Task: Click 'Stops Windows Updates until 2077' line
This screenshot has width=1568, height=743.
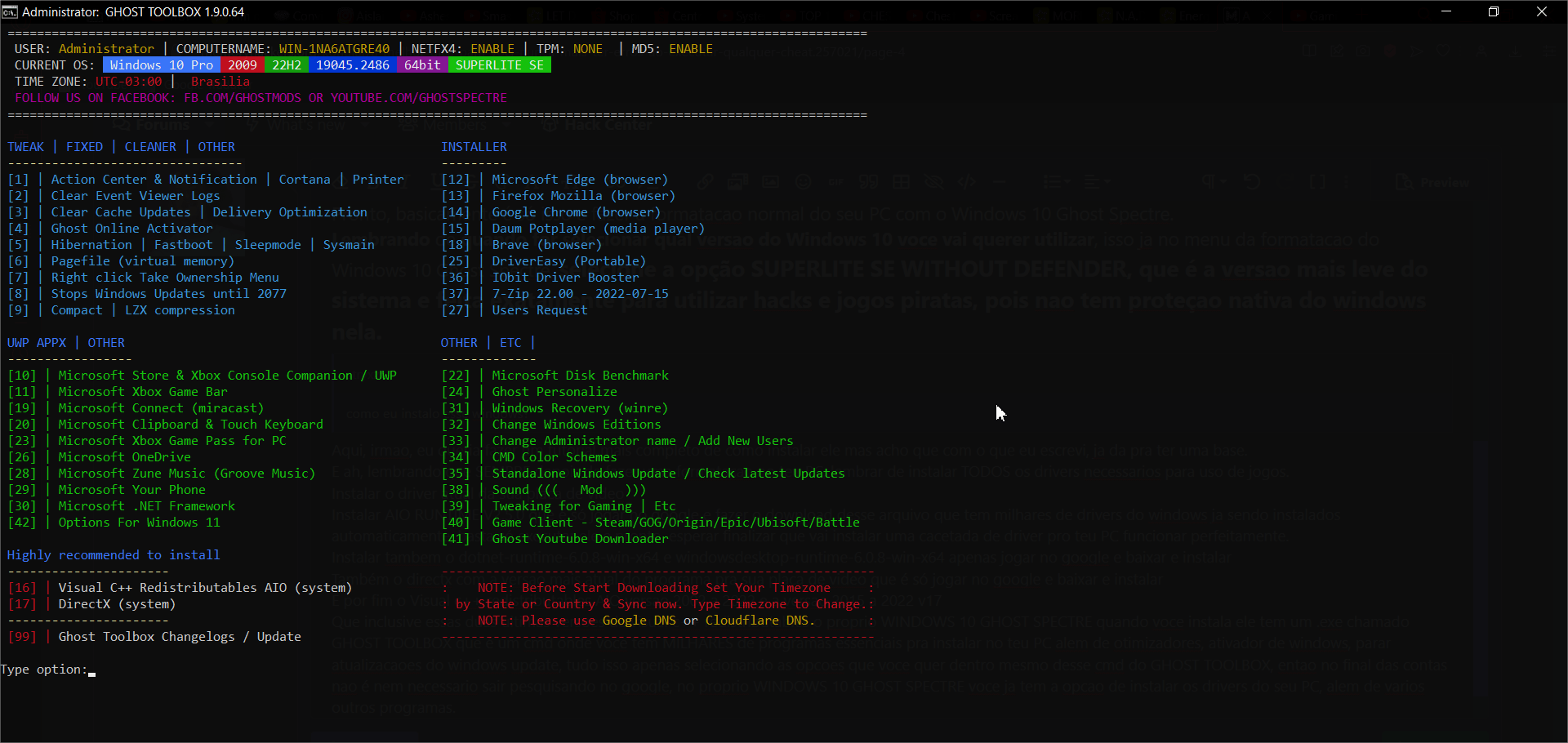Action: point(168,294)
